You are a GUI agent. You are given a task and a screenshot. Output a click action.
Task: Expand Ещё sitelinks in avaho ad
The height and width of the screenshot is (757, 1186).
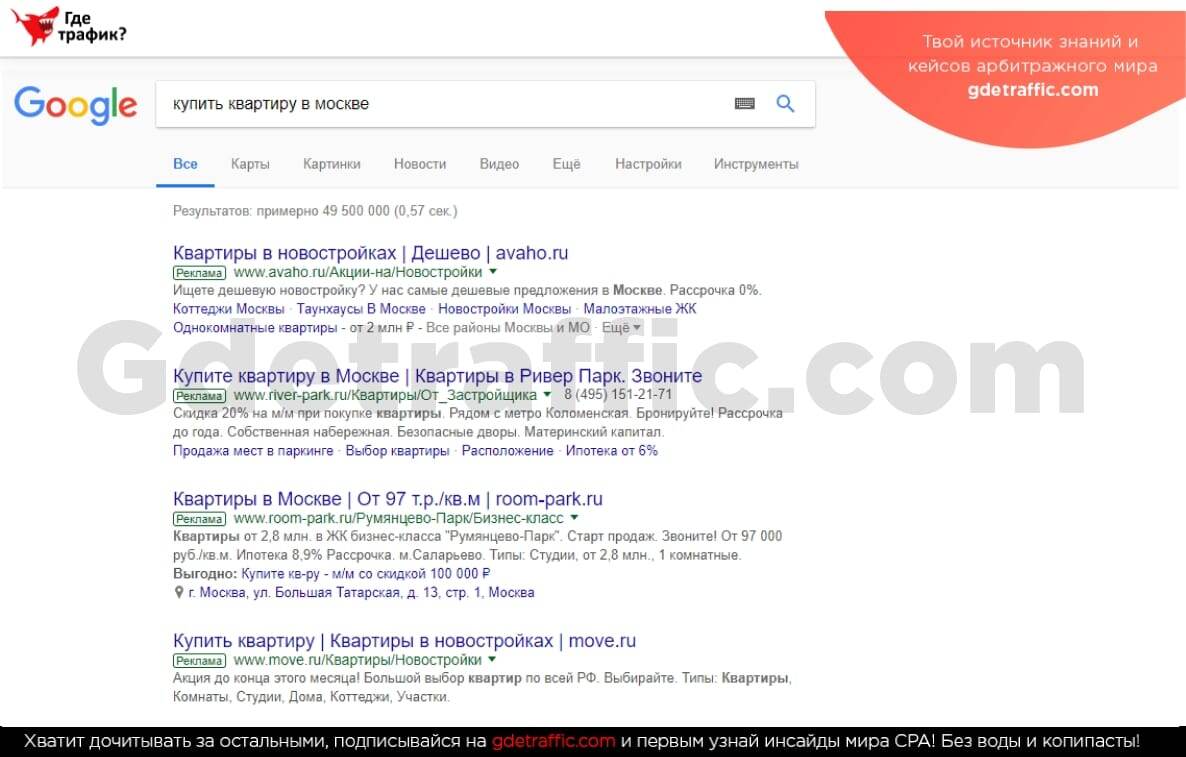[621, 327]
